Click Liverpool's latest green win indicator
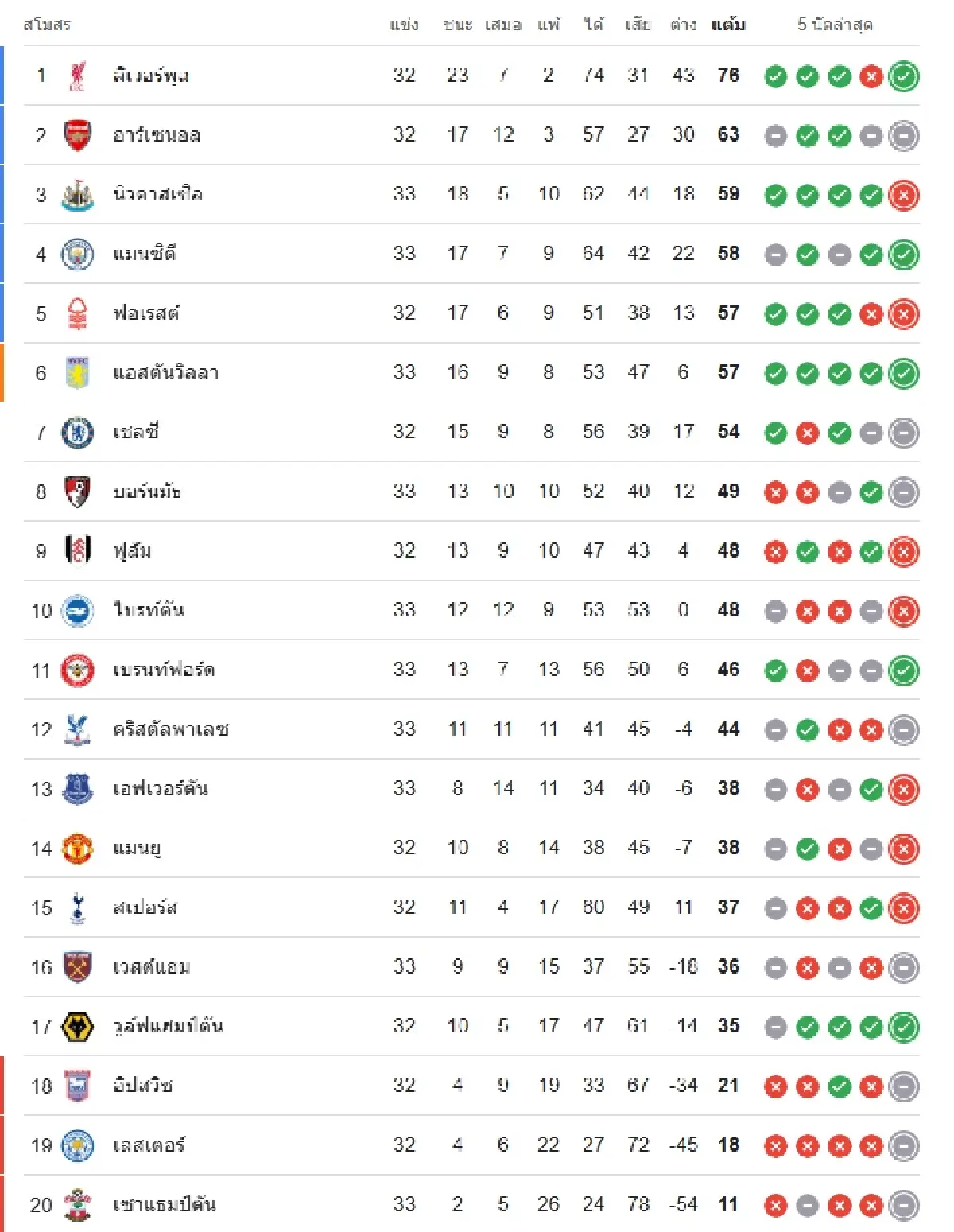Image resolution: width=954 pixels, height=1232 pixels. pos(902,76)
